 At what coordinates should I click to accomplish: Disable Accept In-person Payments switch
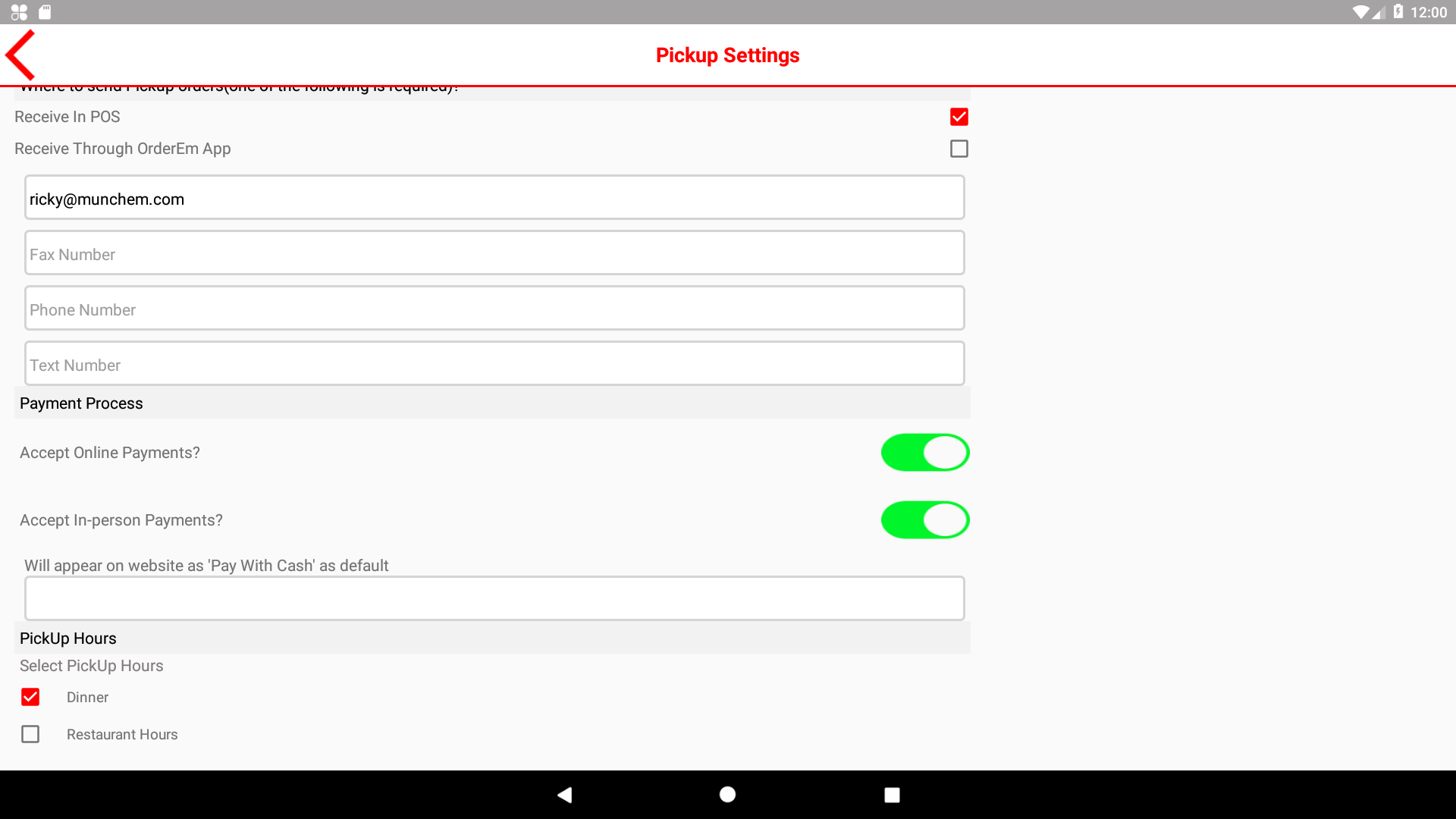click(x=924, y=520)
